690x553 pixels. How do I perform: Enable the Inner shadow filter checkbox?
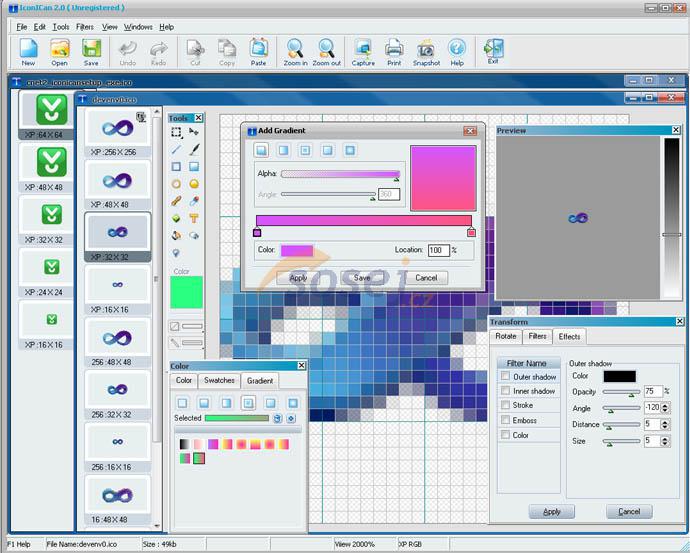(505, 391)
